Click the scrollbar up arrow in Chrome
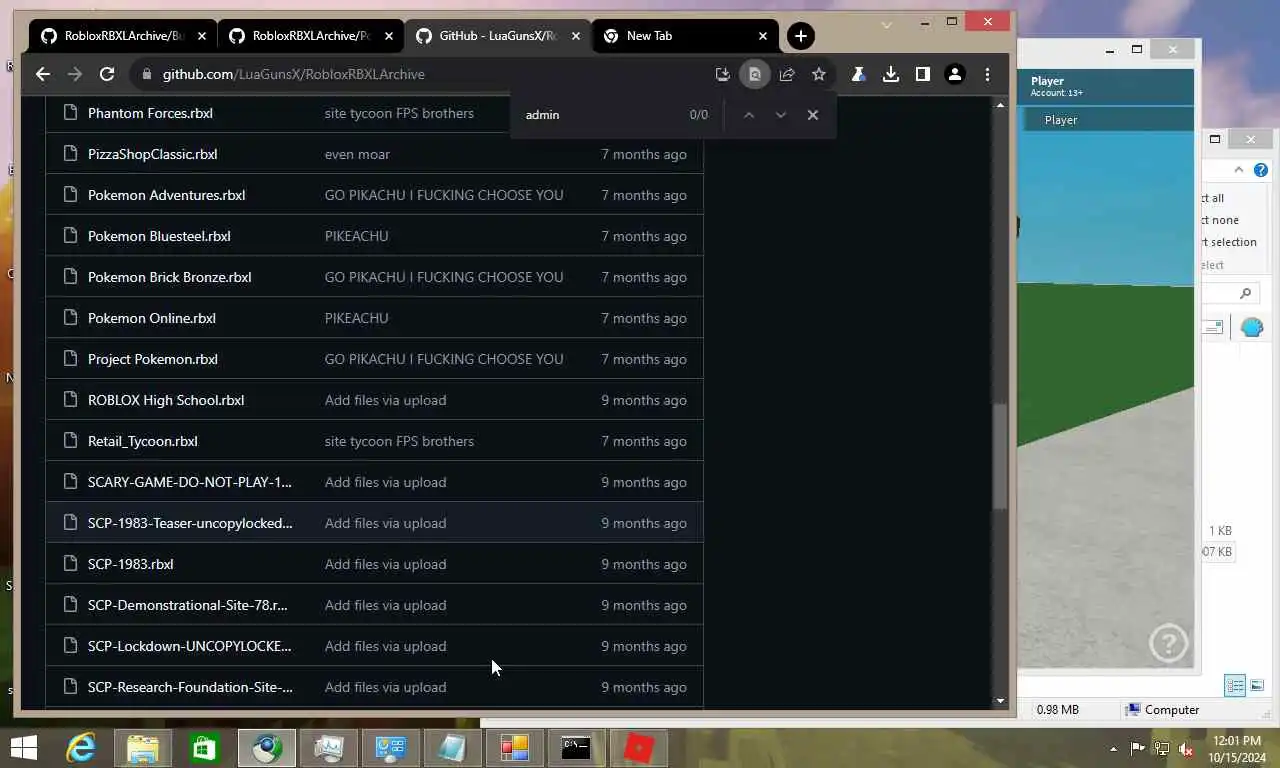Image resolution: width=1280 pixels, height=768 pixels. tap(1000, 105)
